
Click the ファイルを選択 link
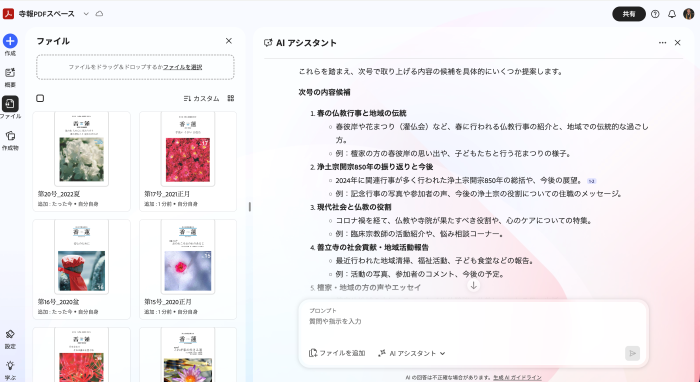(x=183, y=67)
